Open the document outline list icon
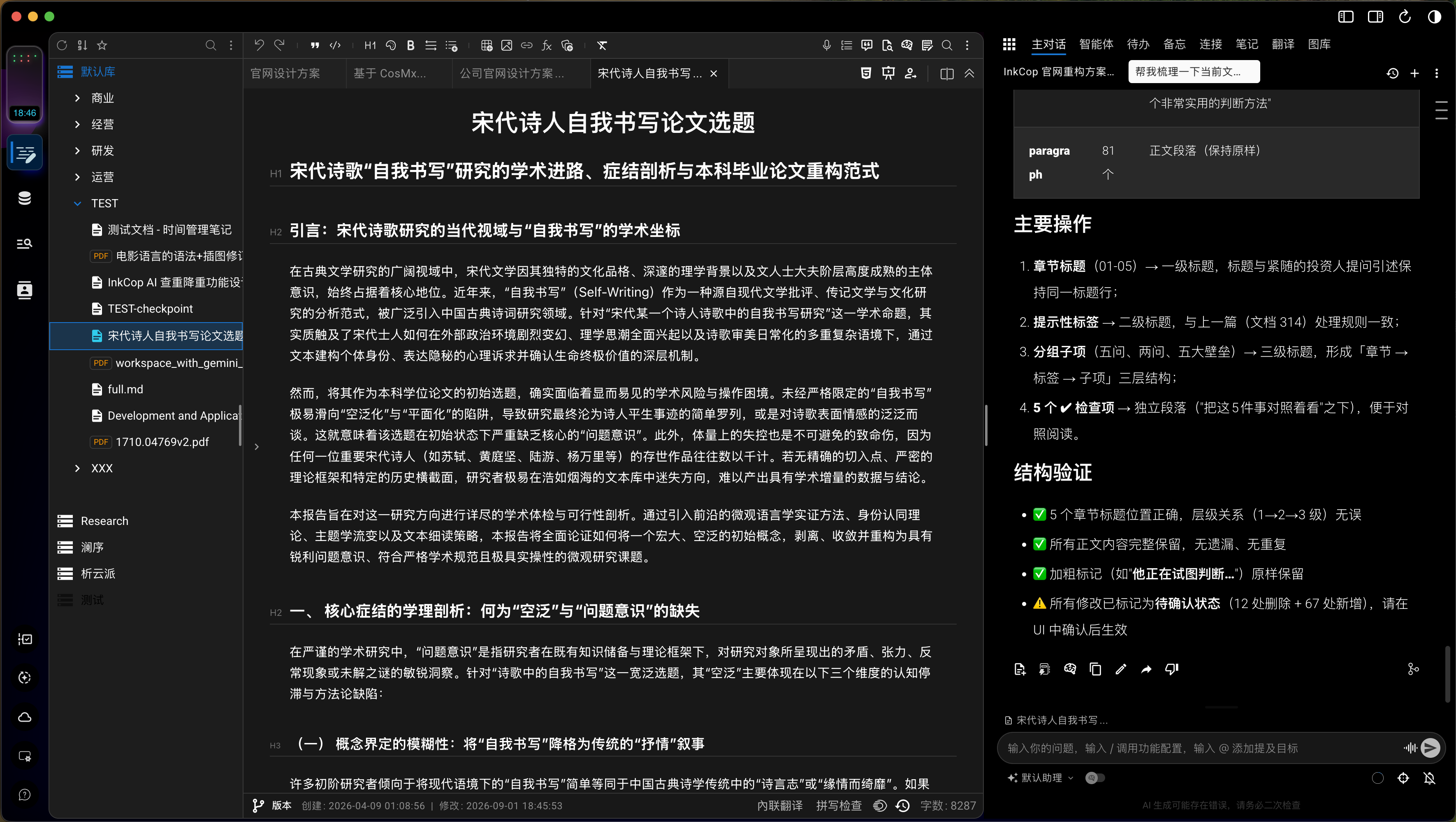 click(847, 45)
